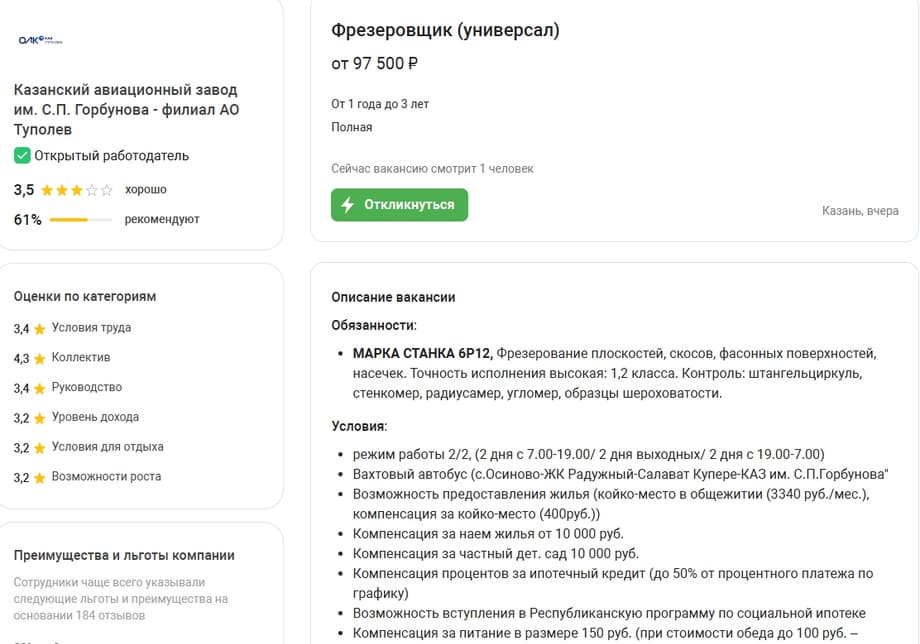The width and height of the screenshot is (920, 644).
Task: Click the lightning icon on the Откликнуться button
Action: (x=348, y=205)
